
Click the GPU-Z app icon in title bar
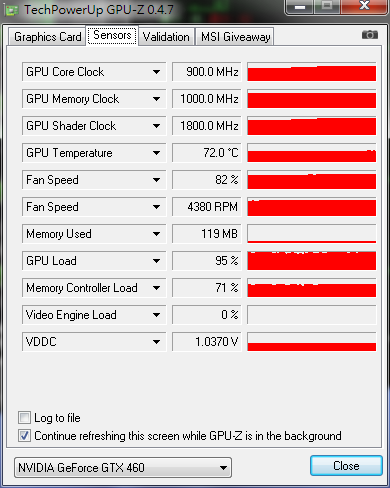coord(12,10)
